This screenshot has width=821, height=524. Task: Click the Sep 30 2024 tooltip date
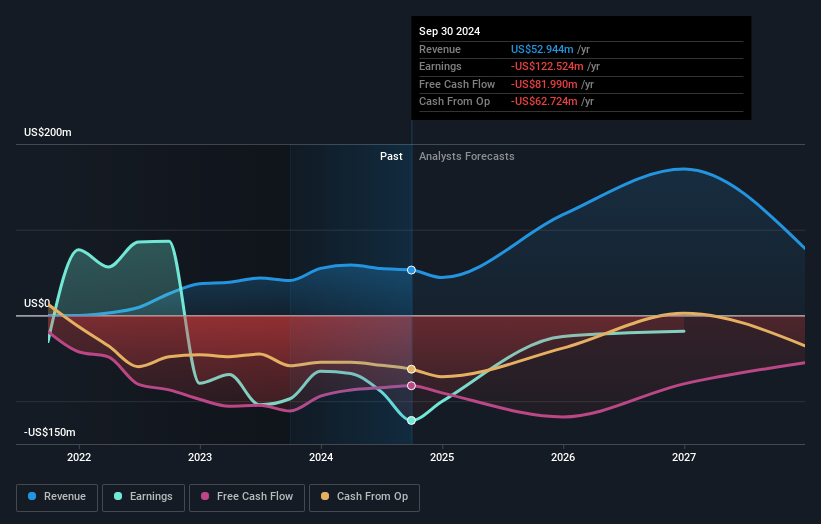point(449,31)
